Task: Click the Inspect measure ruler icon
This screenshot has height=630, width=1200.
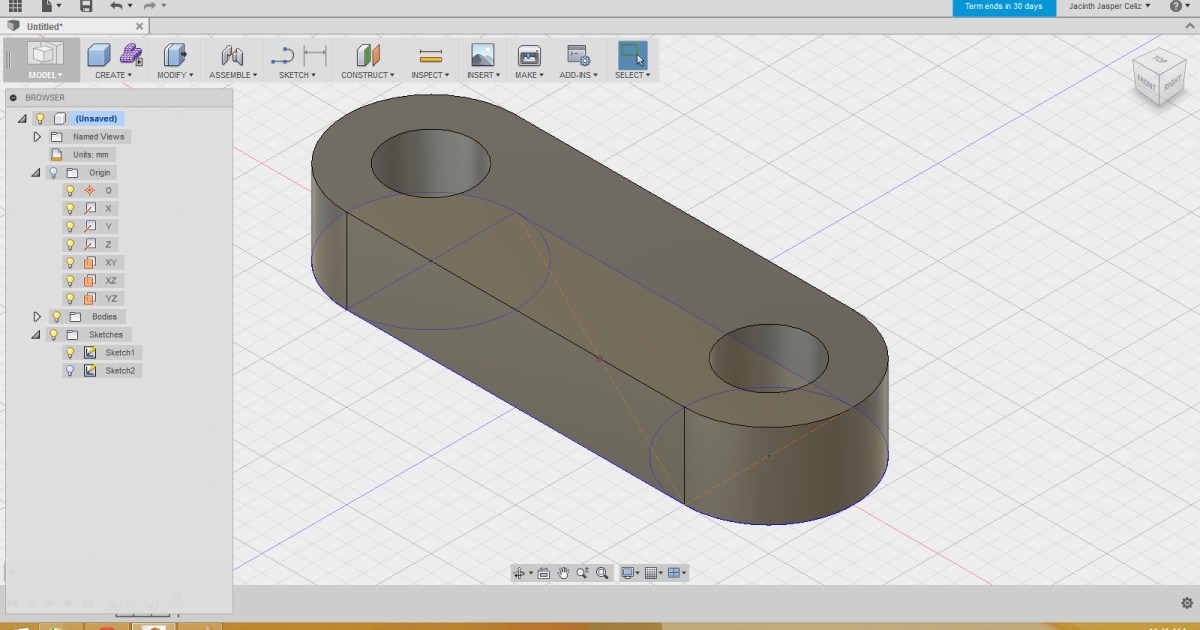Action: click(x=431, y=55)
